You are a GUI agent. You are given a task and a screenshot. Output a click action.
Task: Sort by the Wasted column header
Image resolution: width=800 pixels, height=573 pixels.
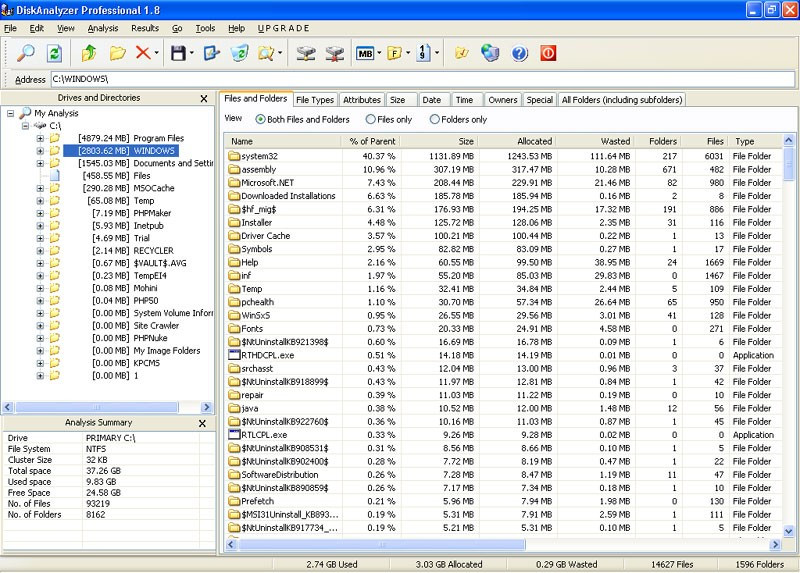(594, 141)
